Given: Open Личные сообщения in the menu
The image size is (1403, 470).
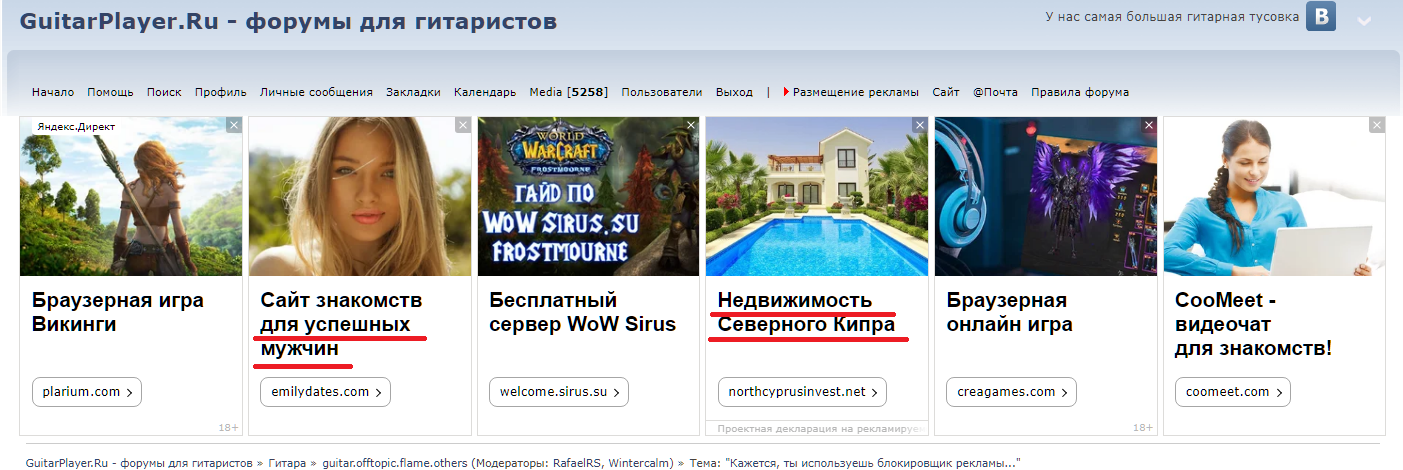Looking at the screenshot, I should (316, 92).
